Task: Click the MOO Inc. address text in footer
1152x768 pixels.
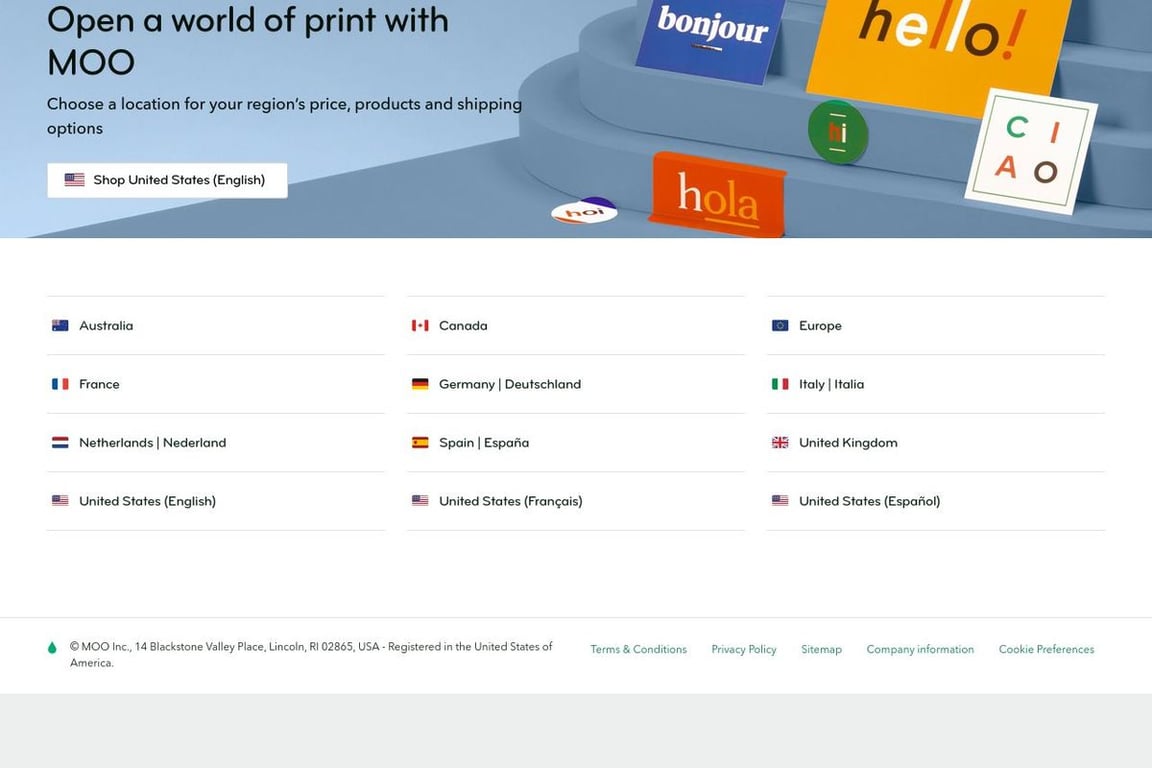Action: pos(311,655)
